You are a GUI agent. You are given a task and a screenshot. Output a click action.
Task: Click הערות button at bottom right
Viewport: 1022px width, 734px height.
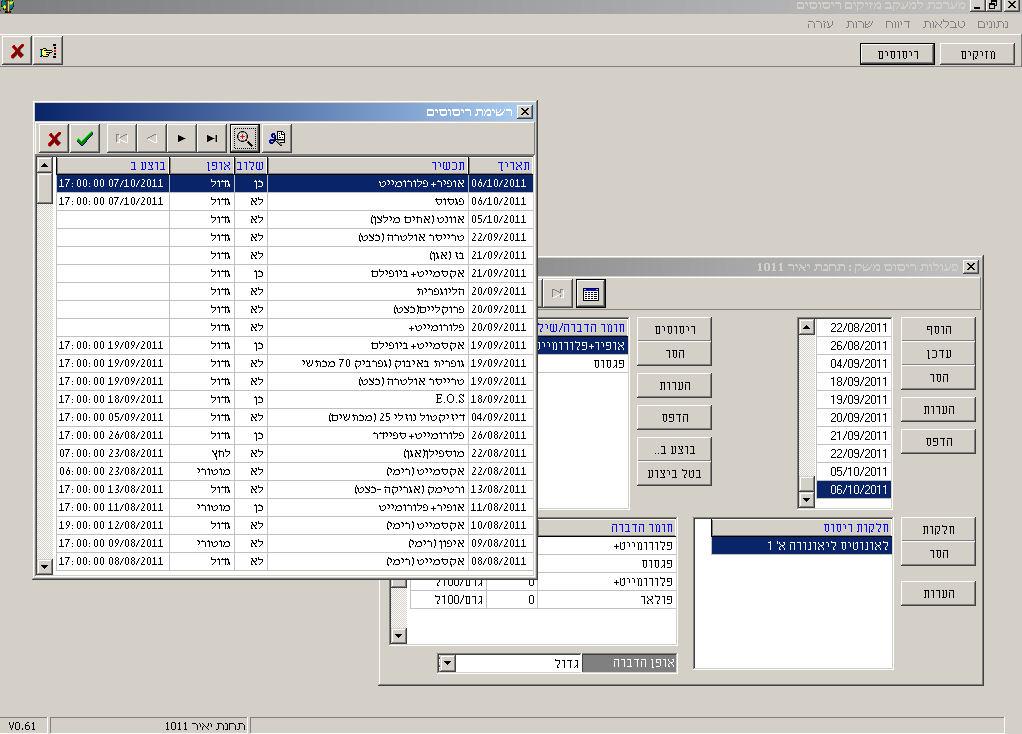(x=939, y=593)
